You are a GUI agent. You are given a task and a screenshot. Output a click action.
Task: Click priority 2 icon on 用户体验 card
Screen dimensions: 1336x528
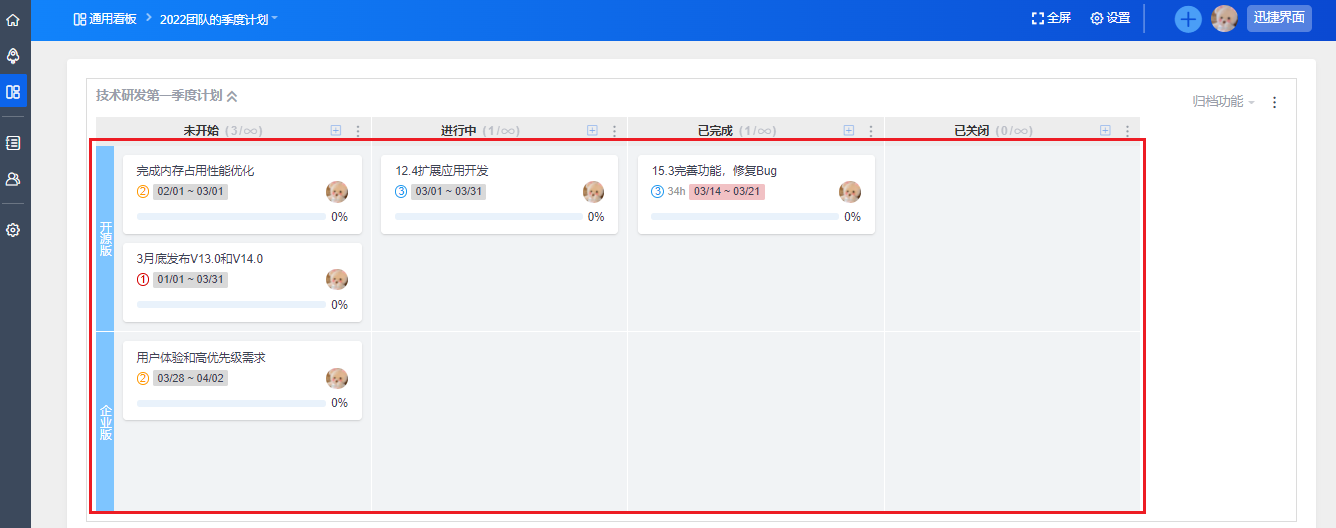tap(143, 378)
